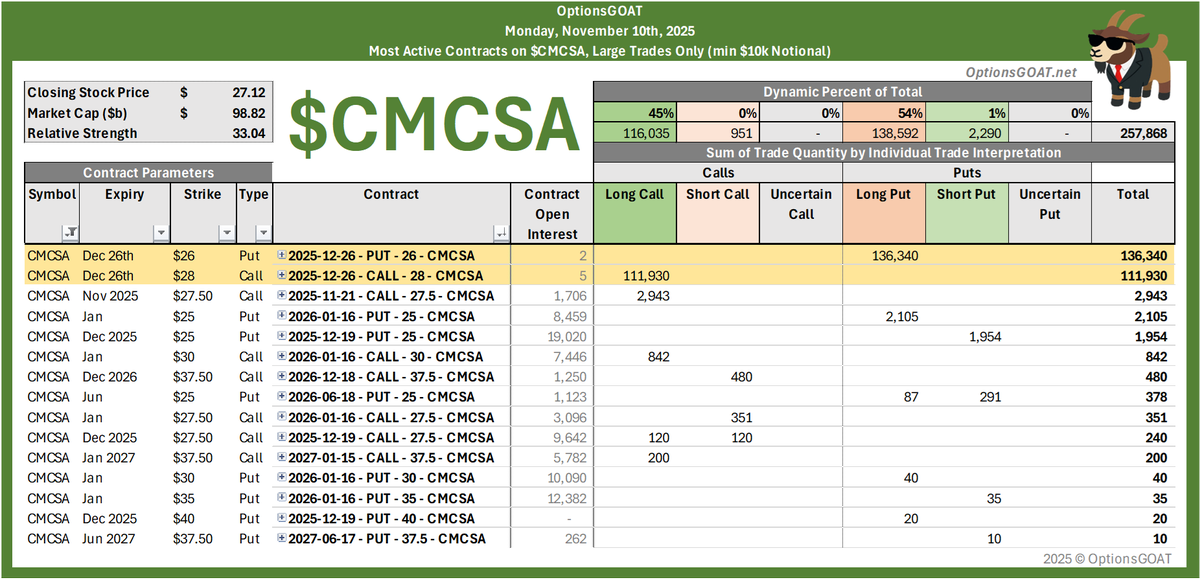The height and width of the screenshot is (579, 1200).
Task: Click the Contract Parameters header
Action: pyautogui.click(x=147, y=173)
